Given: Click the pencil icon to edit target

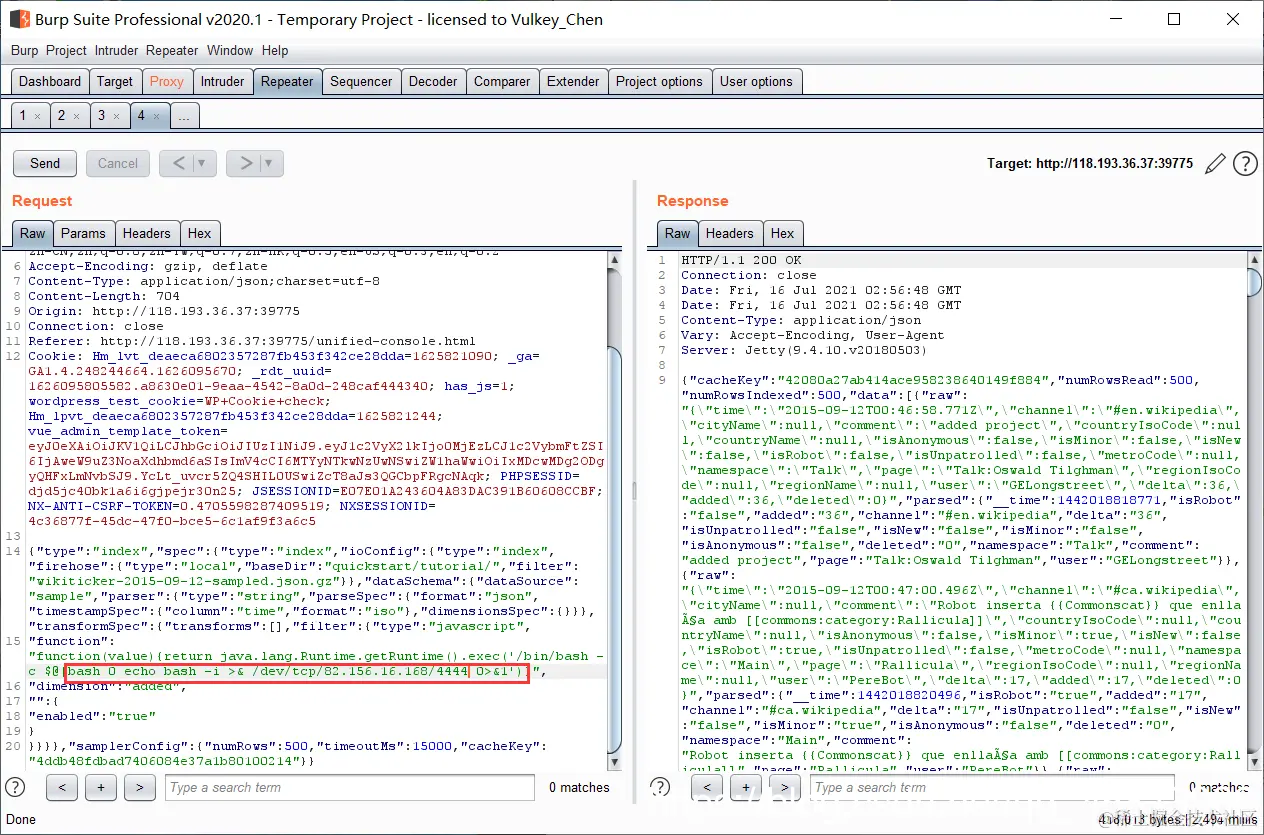Looking at the screenshot, I should 1215,163.
